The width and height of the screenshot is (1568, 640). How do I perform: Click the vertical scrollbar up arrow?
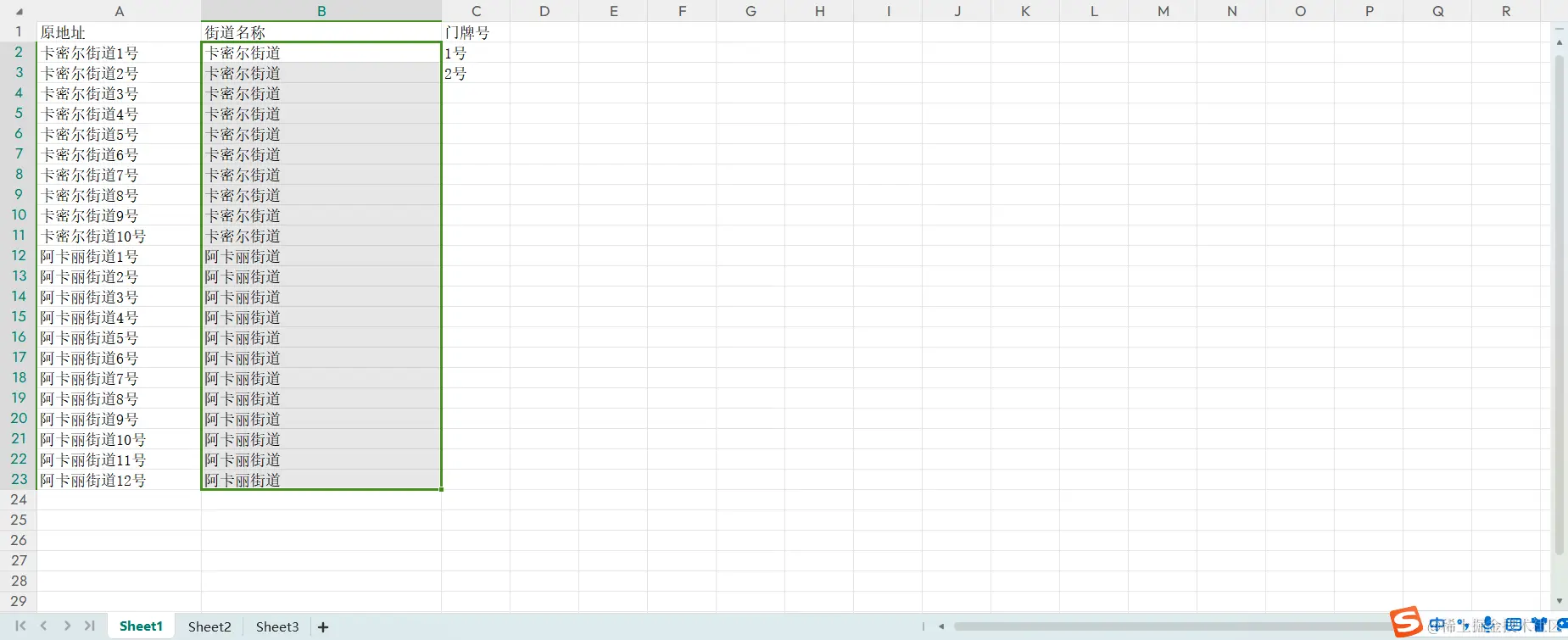[1560, 42]
